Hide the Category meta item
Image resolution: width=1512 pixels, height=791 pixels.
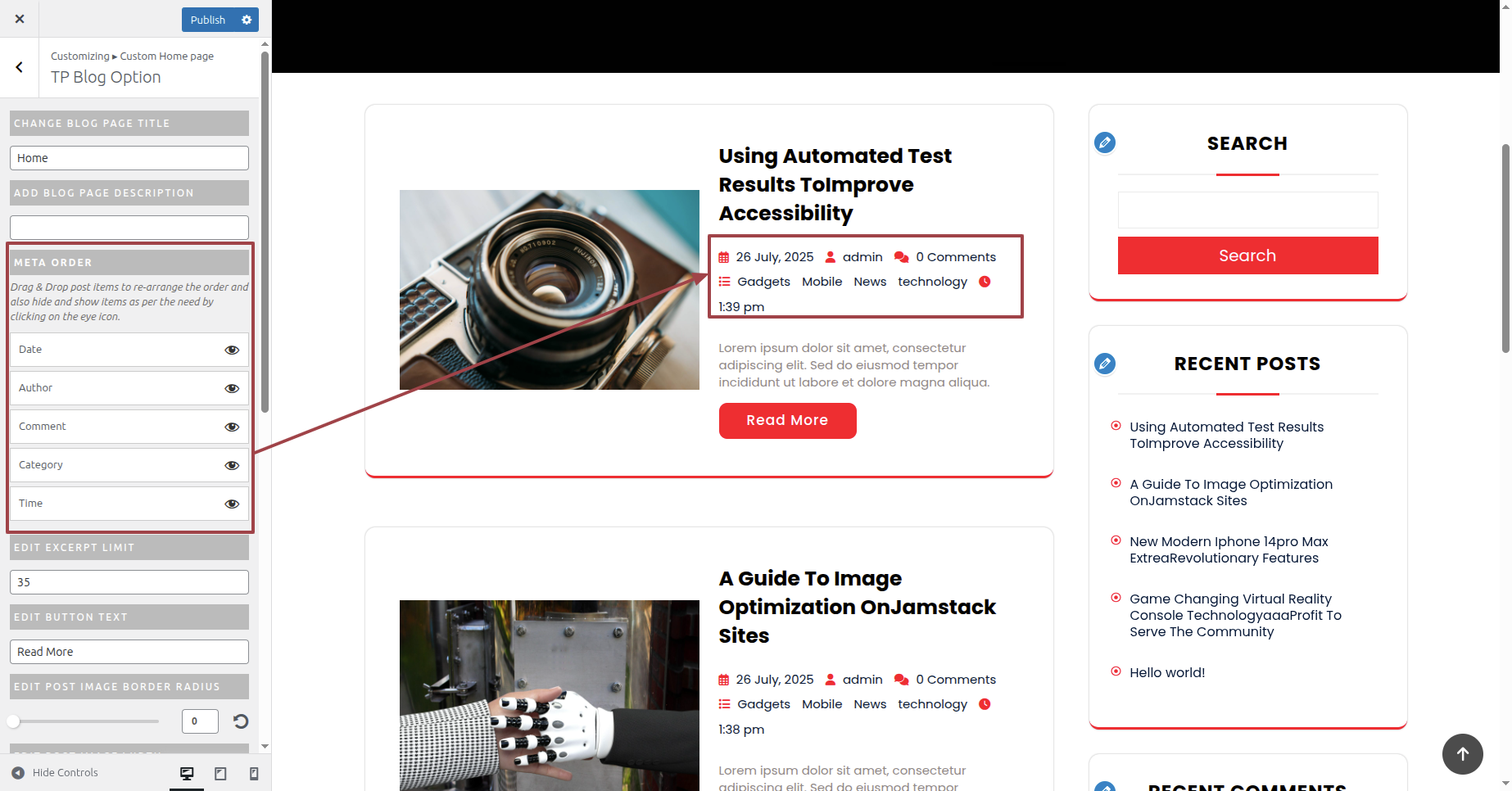point(232,465)
